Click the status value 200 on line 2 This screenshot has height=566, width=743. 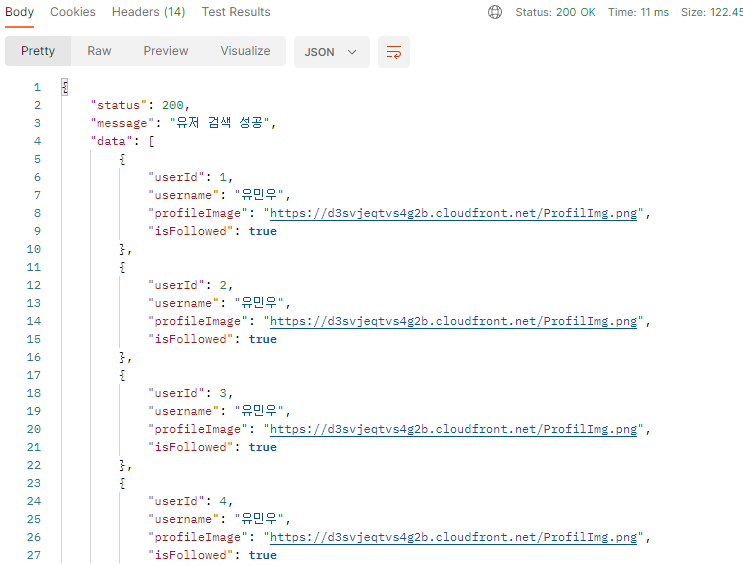(x=172, y=105)
